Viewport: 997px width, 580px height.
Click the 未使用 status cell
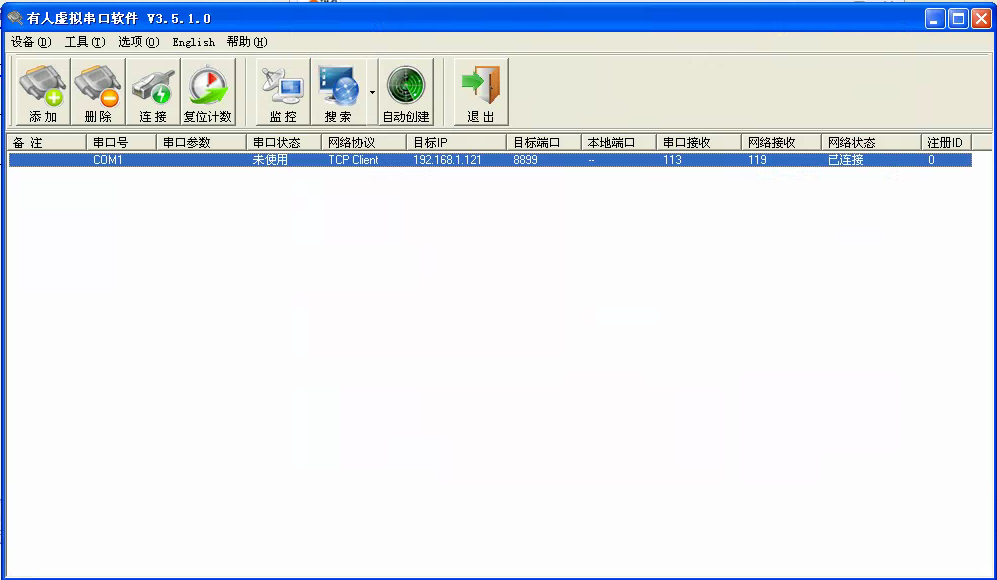click(x=270, y=160)
